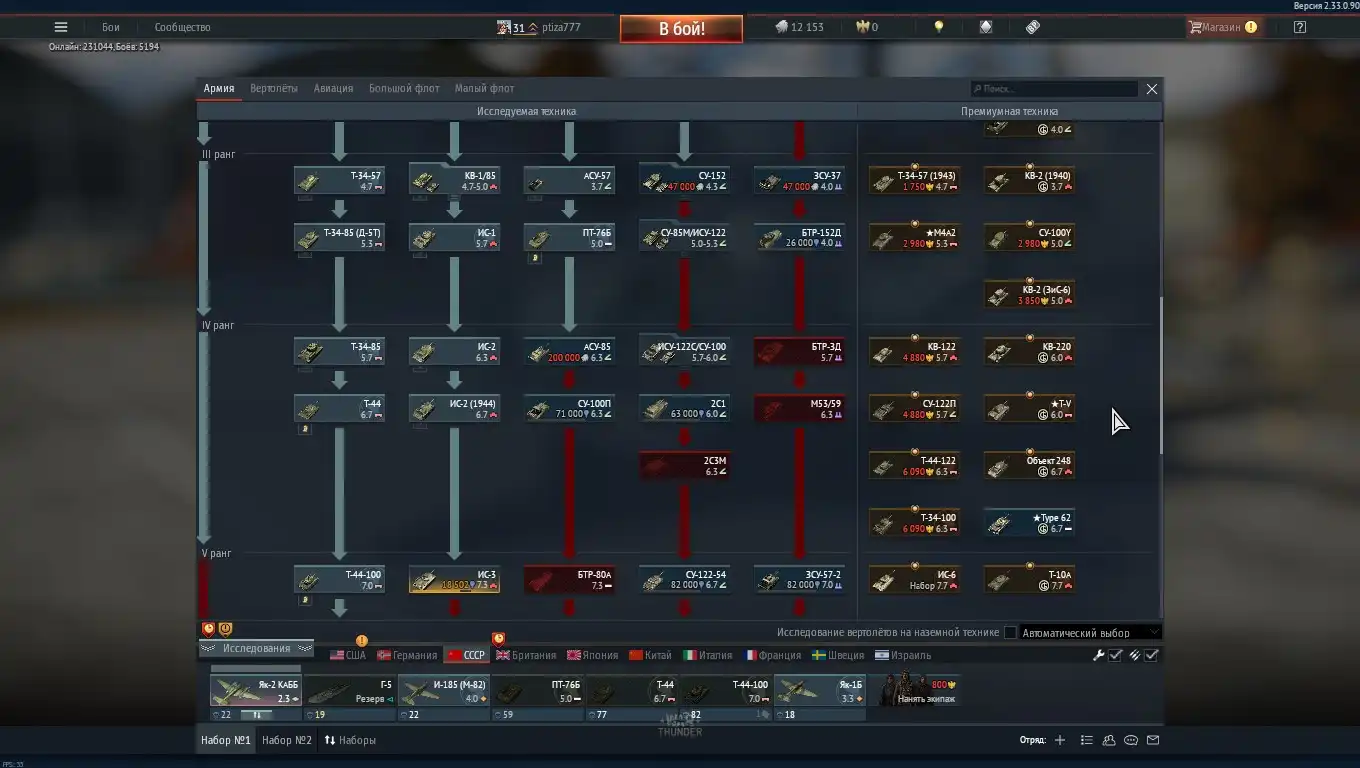Open the Магазин store
The height and width of the screenshot is (768, 1360).
pos(1222,28)
